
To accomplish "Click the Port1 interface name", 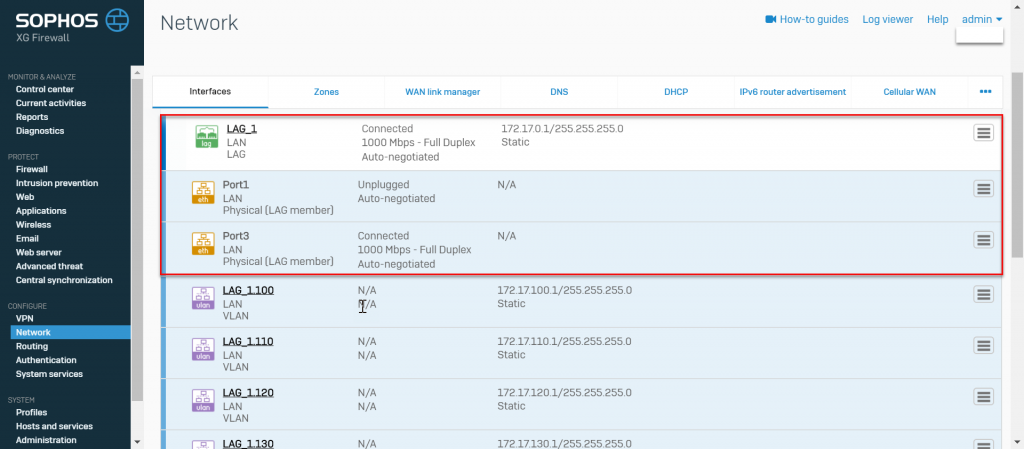I will 236,185.
